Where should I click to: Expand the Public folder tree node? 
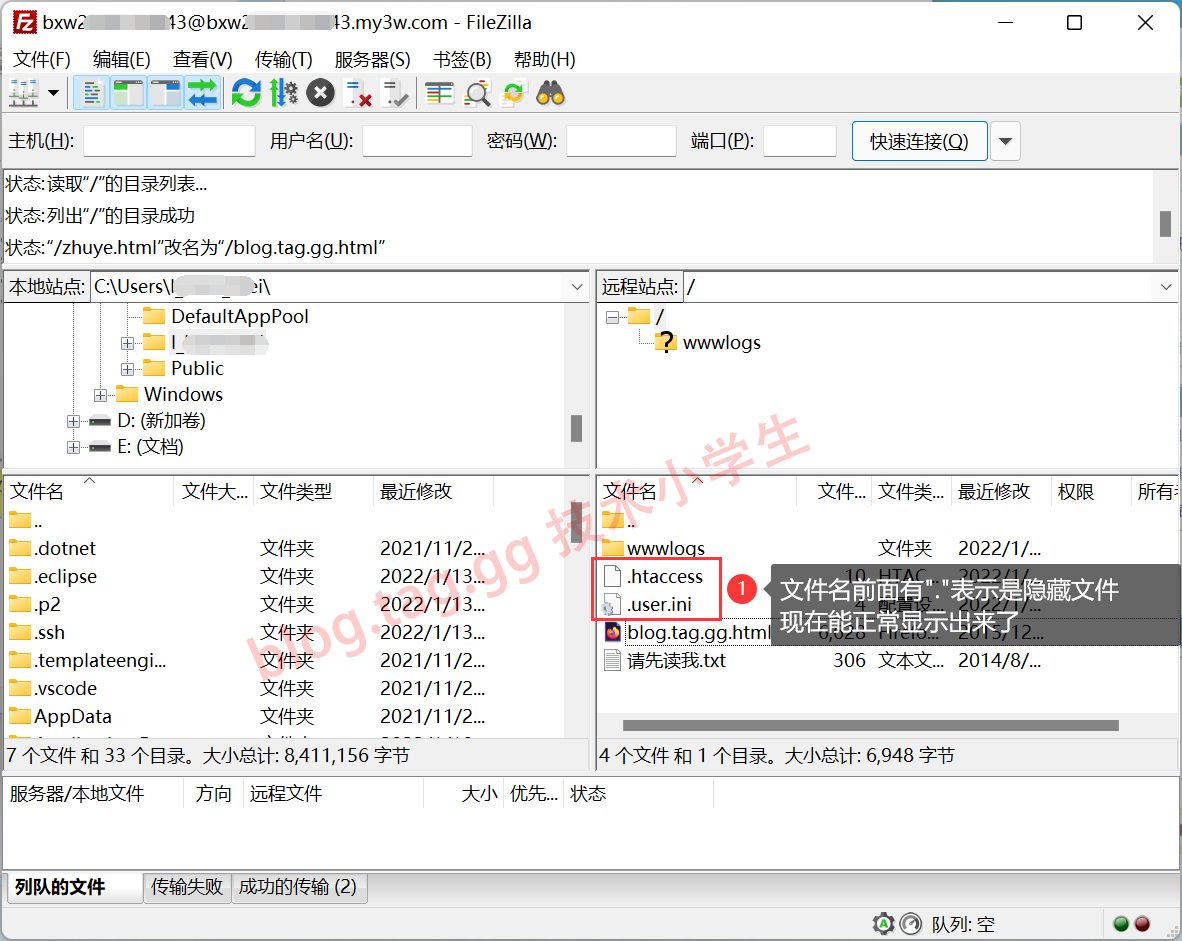127,369
